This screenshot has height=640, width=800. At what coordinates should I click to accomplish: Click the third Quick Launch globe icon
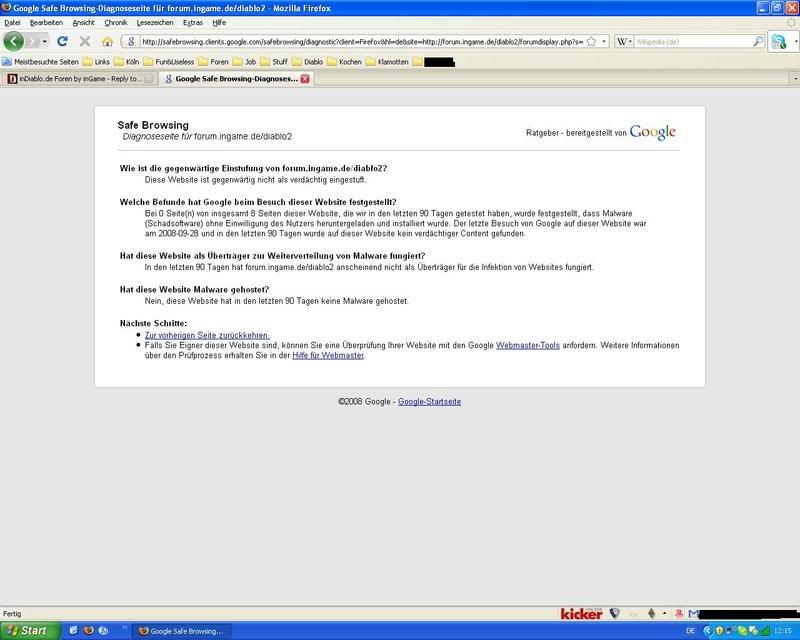(x=103, y=630)
